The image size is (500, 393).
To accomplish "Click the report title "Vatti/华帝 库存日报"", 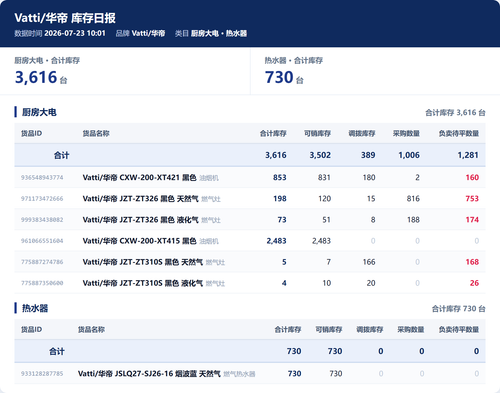I will coord(65,18).
